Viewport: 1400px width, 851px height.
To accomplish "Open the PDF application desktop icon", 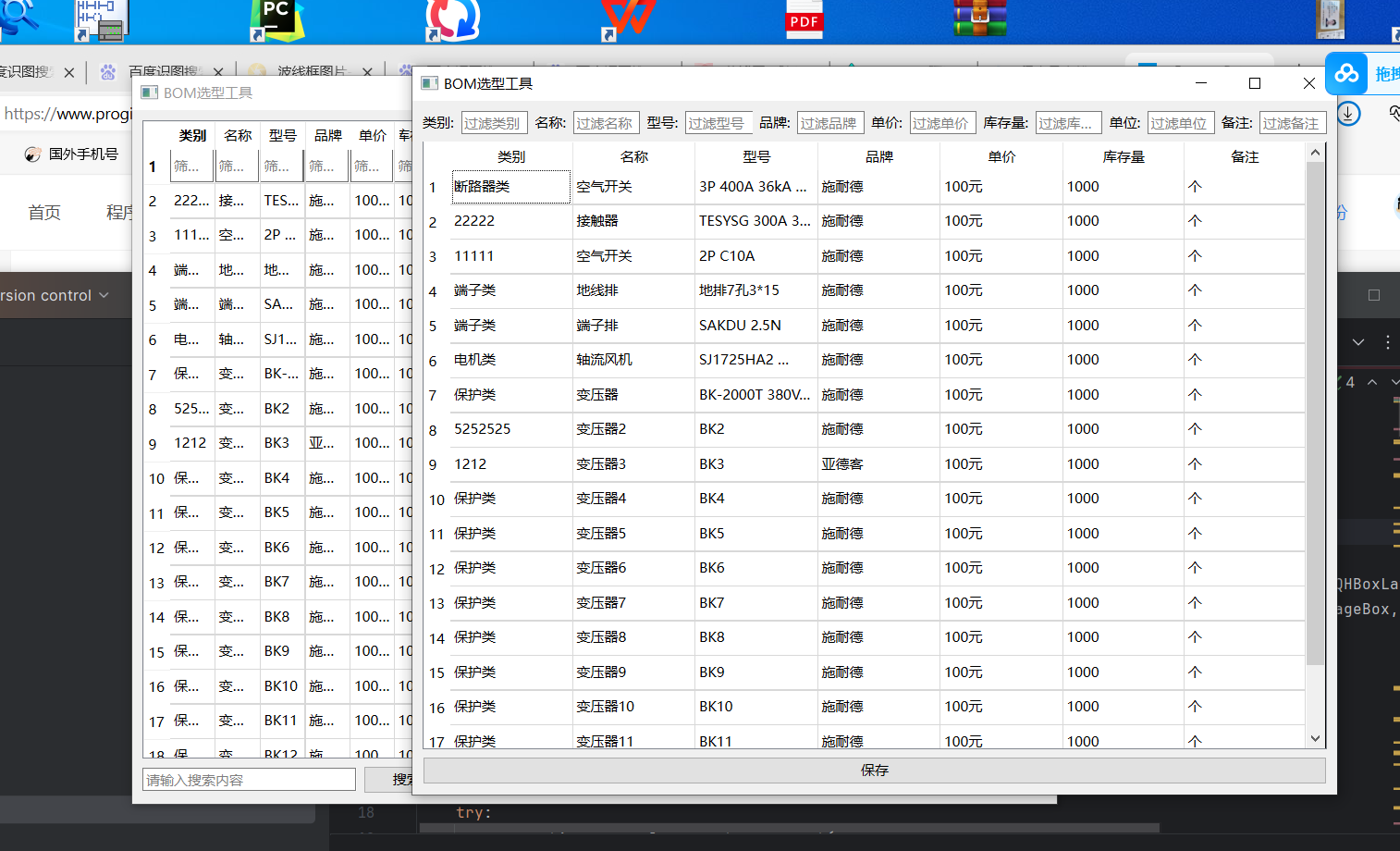I will pos(804,18).
